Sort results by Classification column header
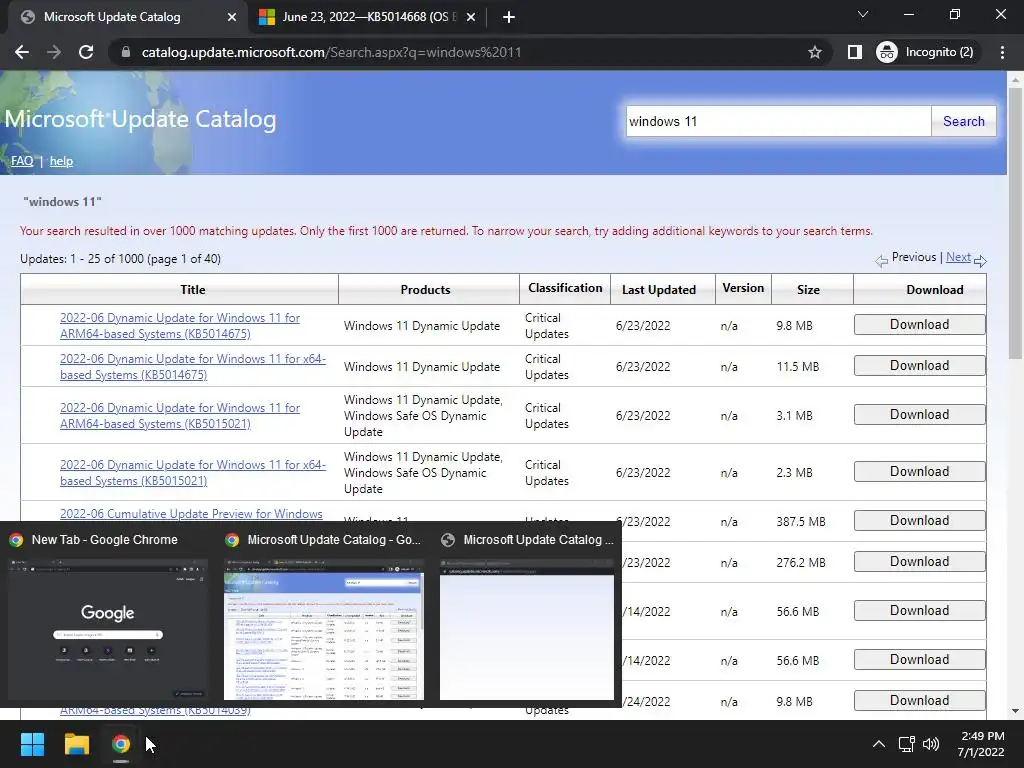This screenshot has width=1024, height=768. pyautogui.click(x=565, y=288)
